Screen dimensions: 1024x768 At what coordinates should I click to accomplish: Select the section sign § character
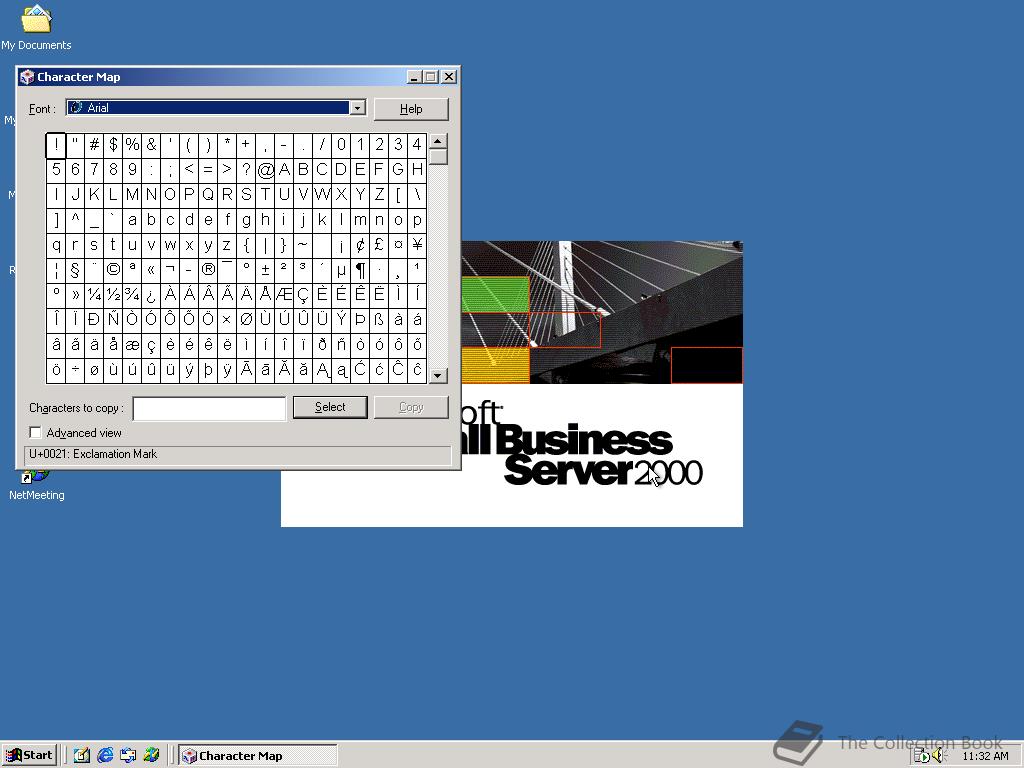click(75, 270)
